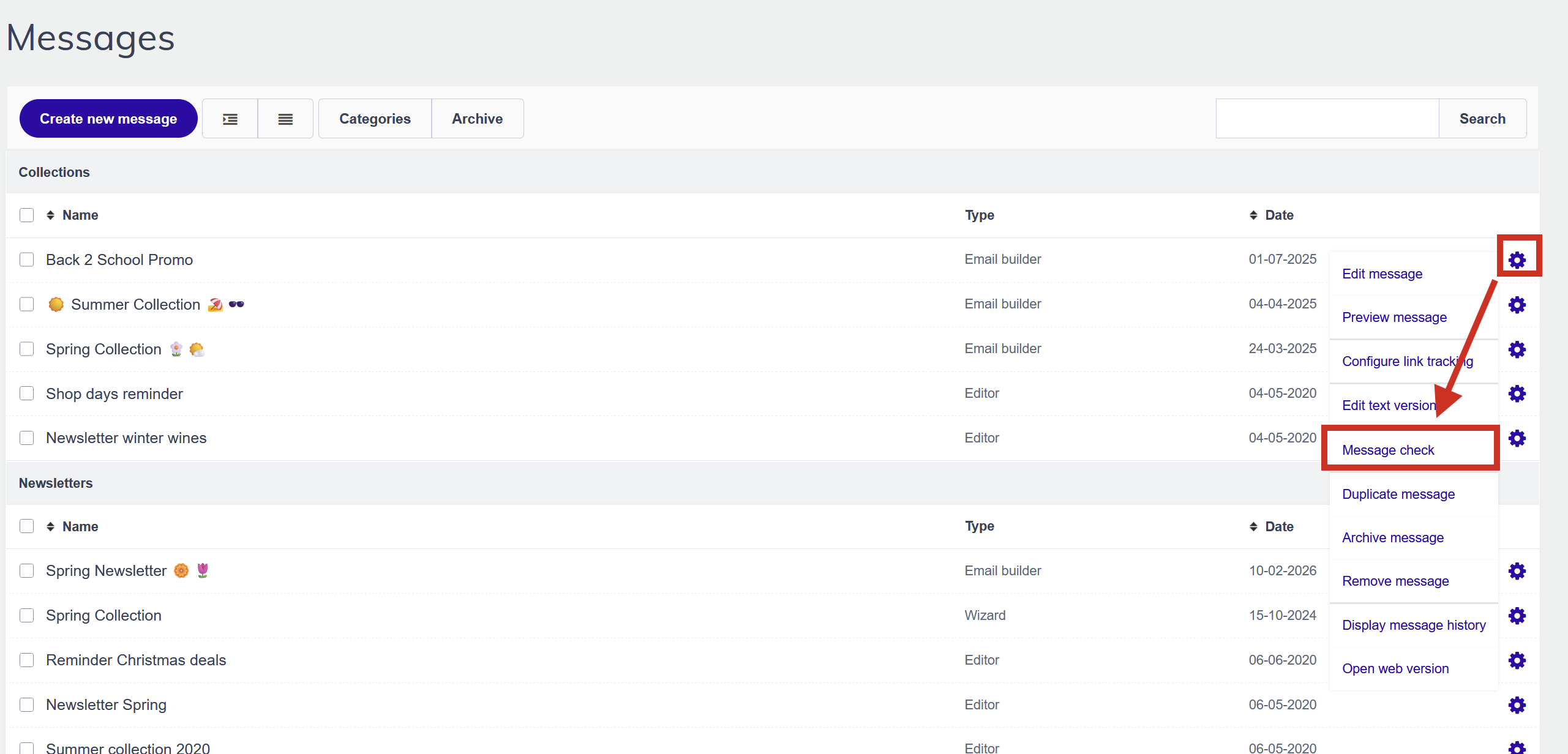The image size is (1568, 754).
Task: Sort Collections by Name column arrows
Action: click(51, 215)
